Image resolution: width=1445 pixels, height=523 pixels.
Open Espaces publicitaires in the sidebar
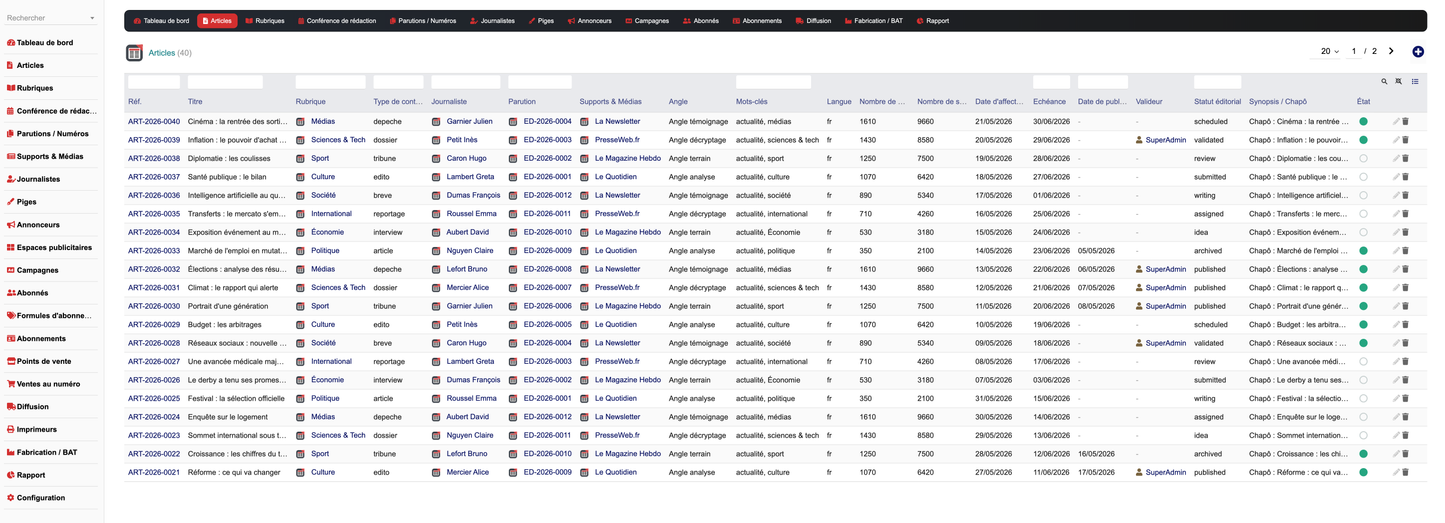click(51, 247)
